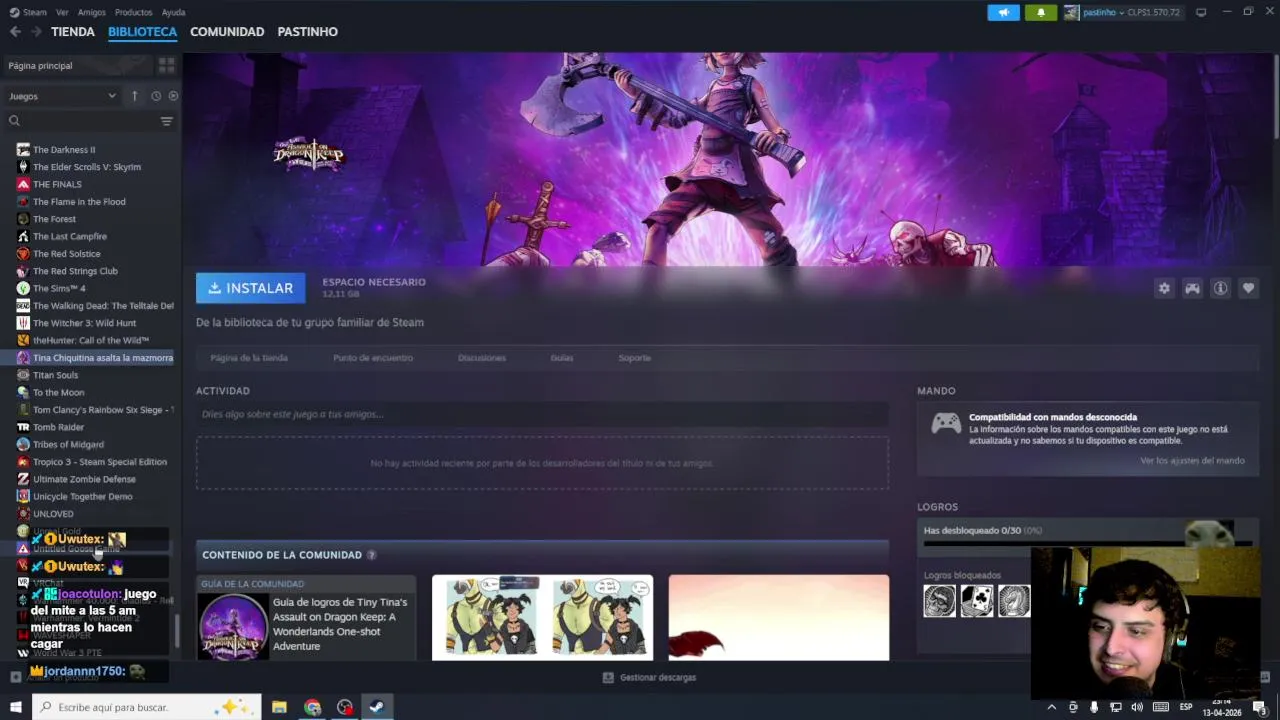The height and width of the screenshot is (720, 1280).
Task: Open Windows Start menu
Action: point(15,707)
